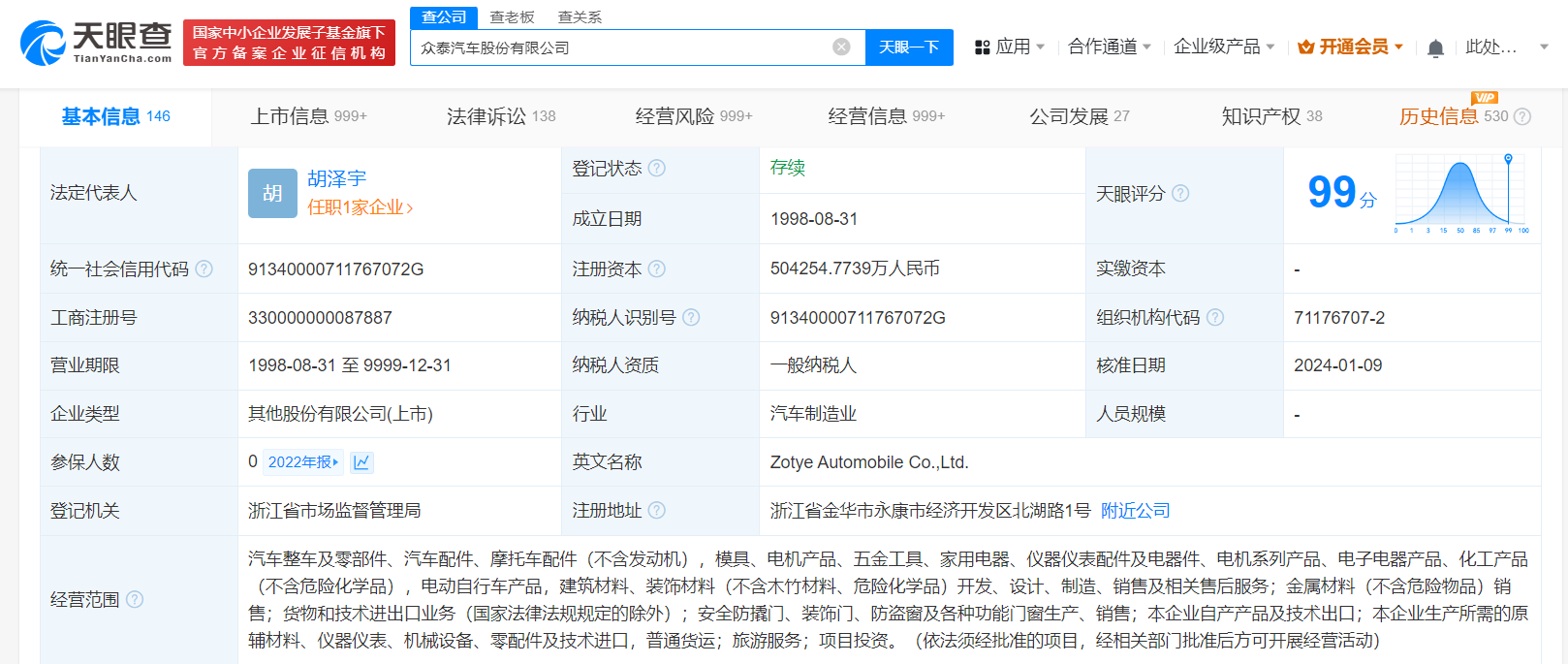The height and width of the screenshot is (664, 1568).
Task: Click registration number 330000000087887
Action: (x=320, y=318)
